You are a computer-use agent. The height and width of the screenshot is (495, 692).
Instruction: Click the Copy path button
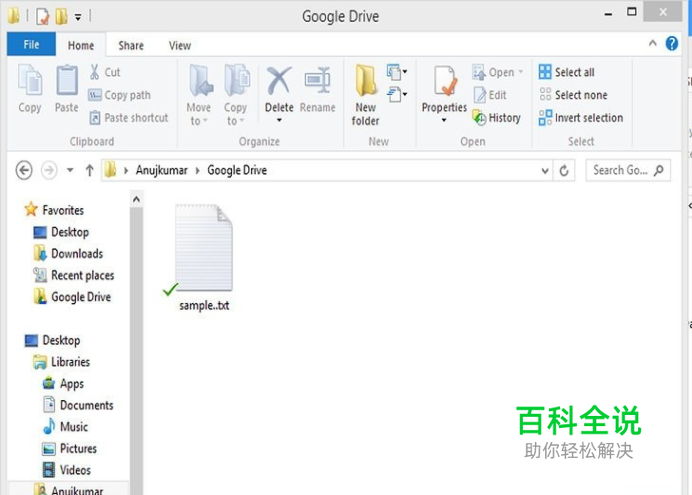point(120,95)
